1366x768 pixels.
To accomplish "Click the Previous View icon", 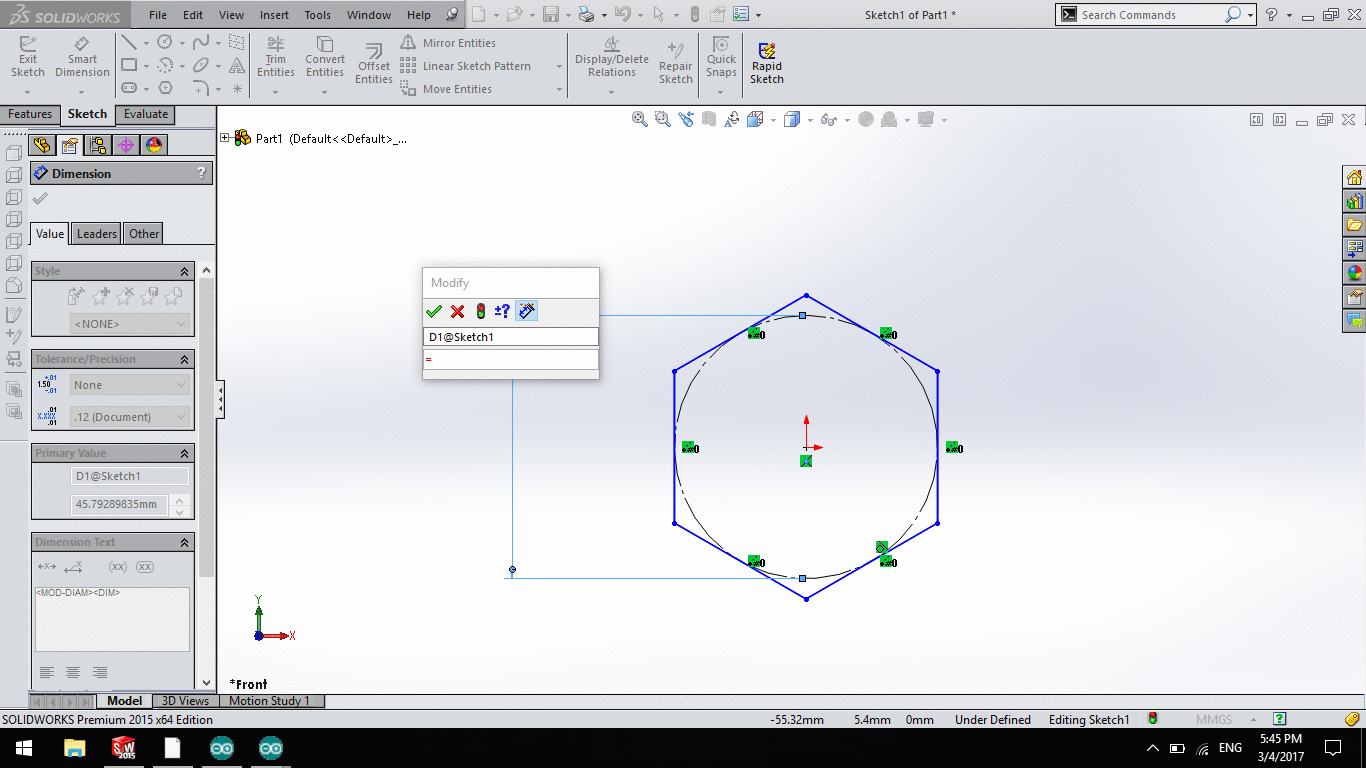I will [x=686, y=119].
